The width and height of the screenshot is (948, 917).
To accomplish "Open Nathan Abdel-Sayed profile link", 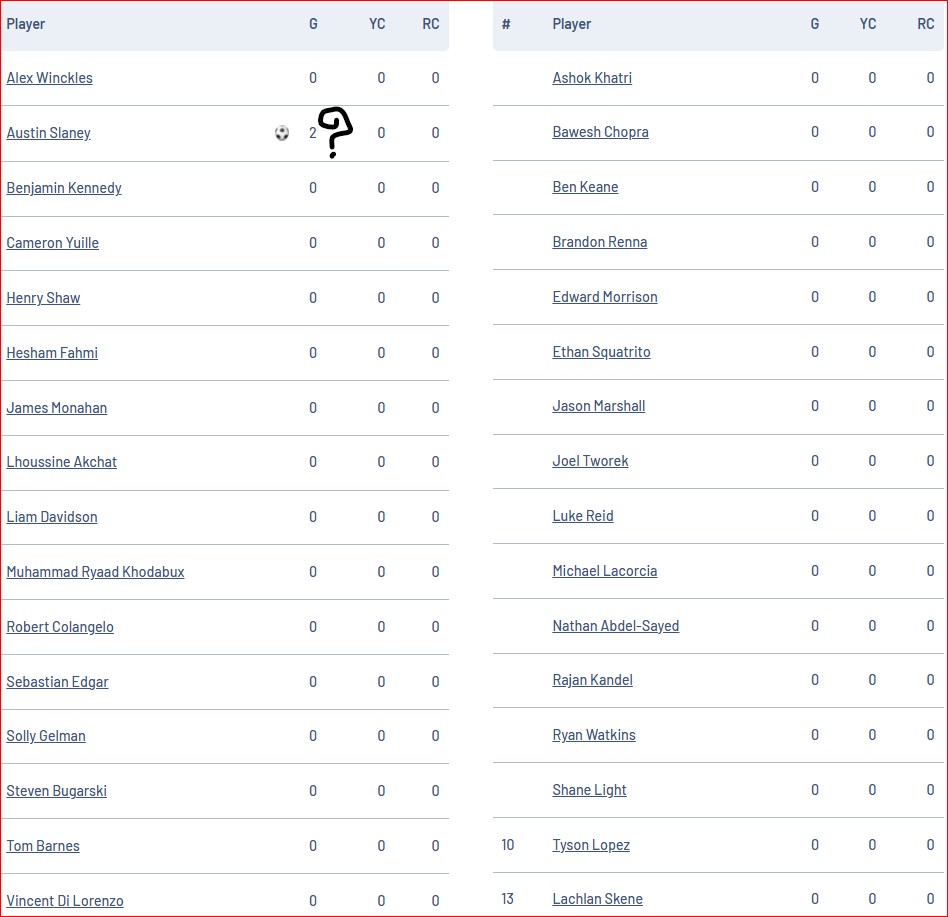I will (615, 626).
